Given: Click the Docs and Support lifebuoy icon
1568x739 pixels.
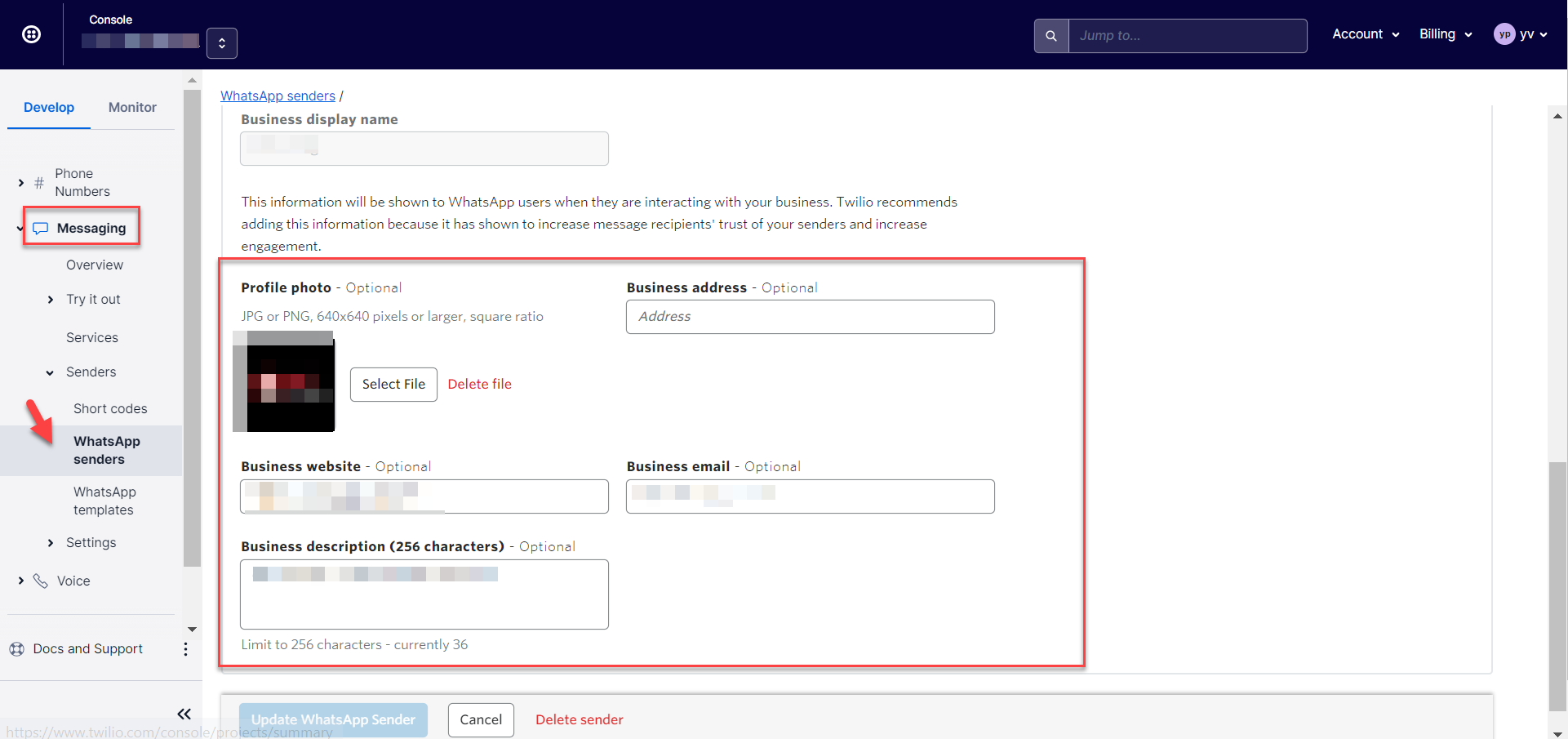Looking at the screenshot, I should [17, 649].
